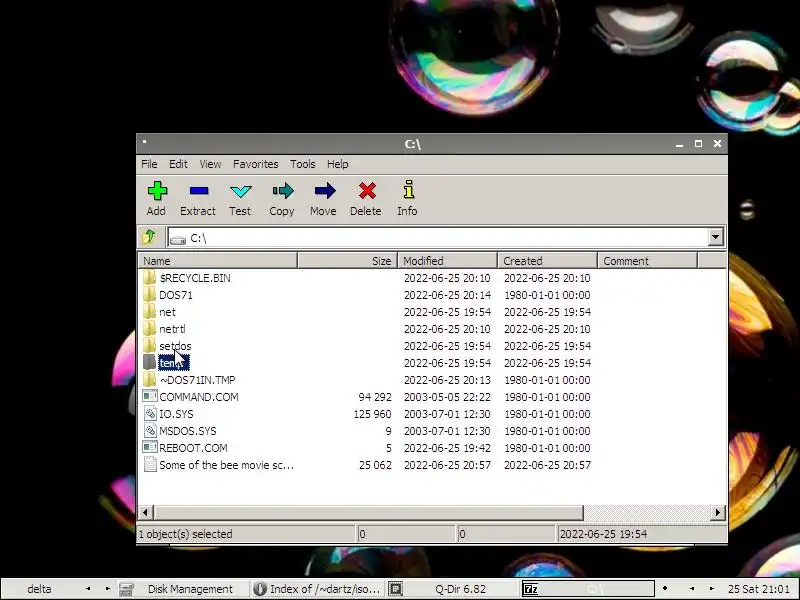800x600 pixels.
Task: Click the Extract toolbar icon
Action: click(x=198, y=191)
